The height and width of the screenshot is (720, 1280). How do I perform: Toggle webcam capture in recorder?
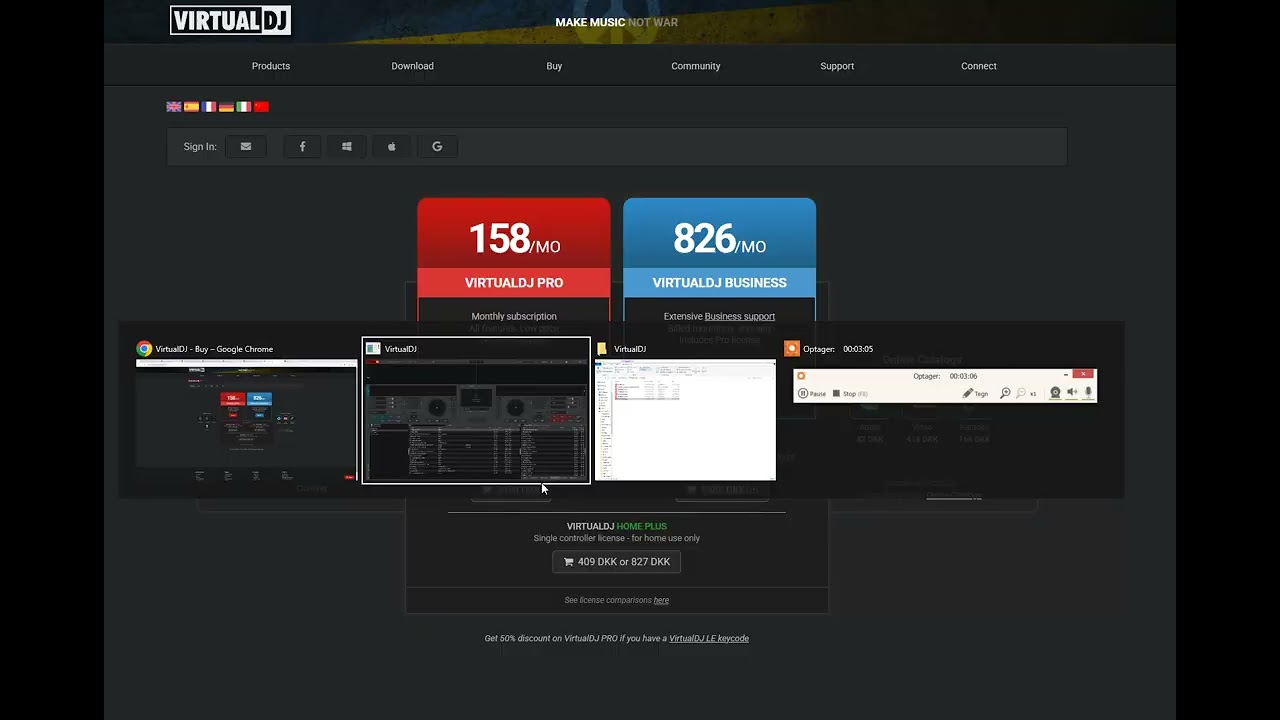[1055, 393]
